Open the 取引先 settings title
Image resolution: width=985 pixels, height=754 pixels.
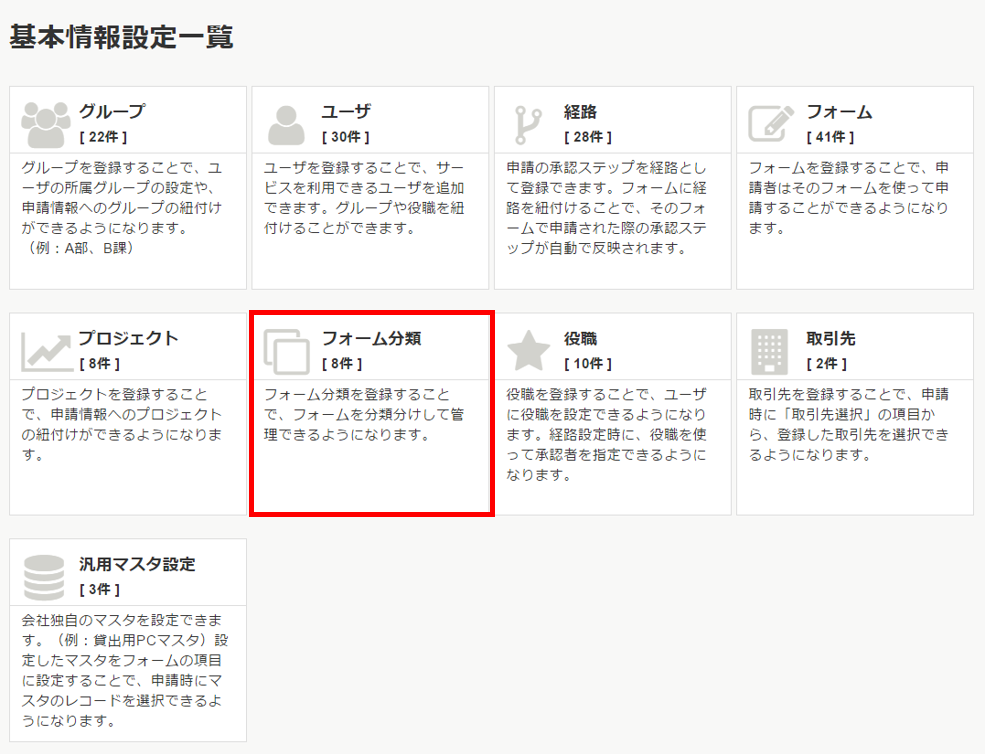point(831,338)
